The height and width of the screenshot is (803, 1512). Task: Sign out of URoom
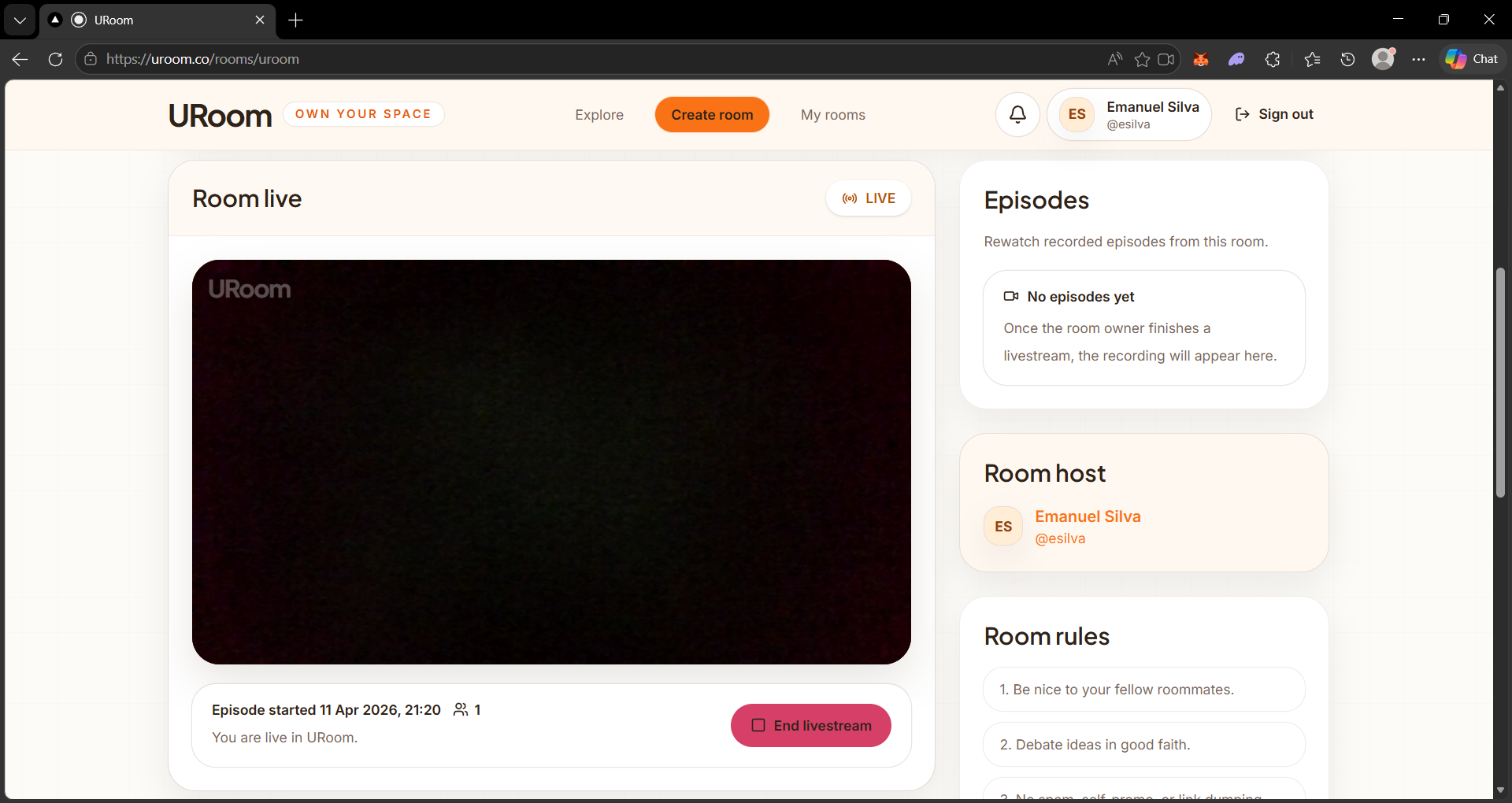pos(1274,114)
